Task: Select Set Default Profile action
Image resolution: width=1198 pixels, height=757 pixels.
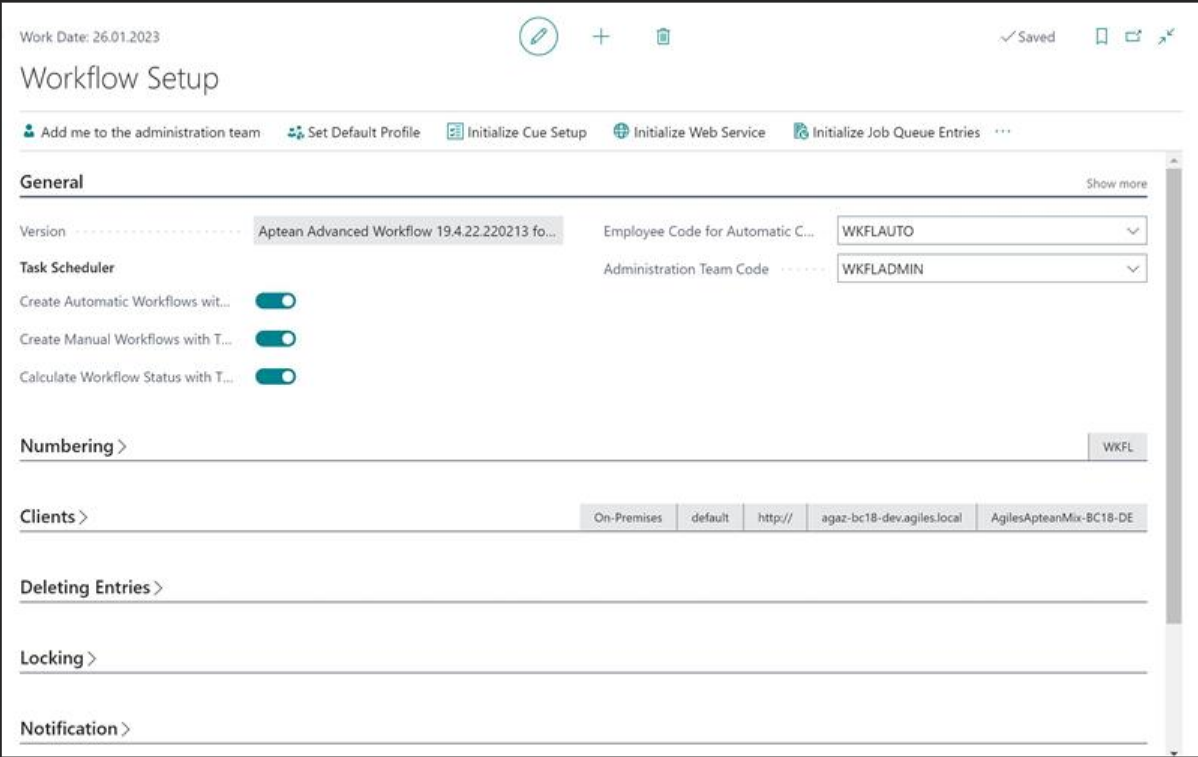Action: [x=354, y=132]
